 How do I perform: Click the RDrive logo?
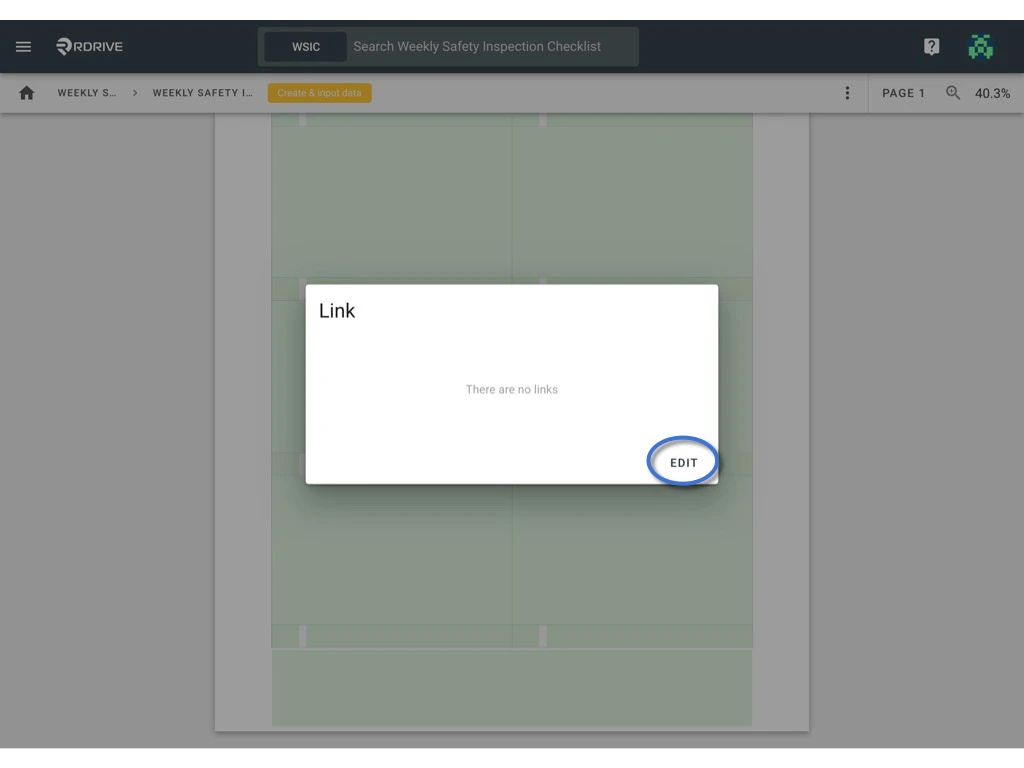89,46
